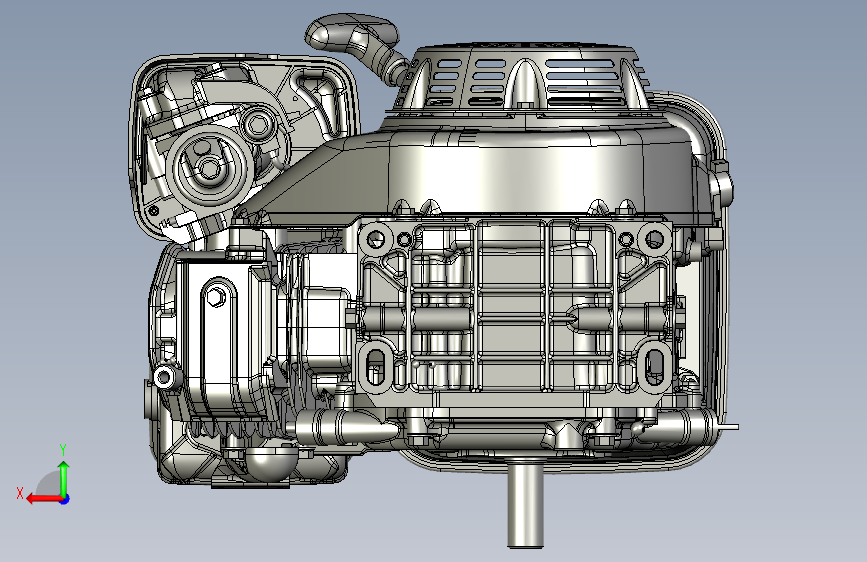
Task: Select the left slotted mounting hole on the crankcase
Action: [375, 365]
